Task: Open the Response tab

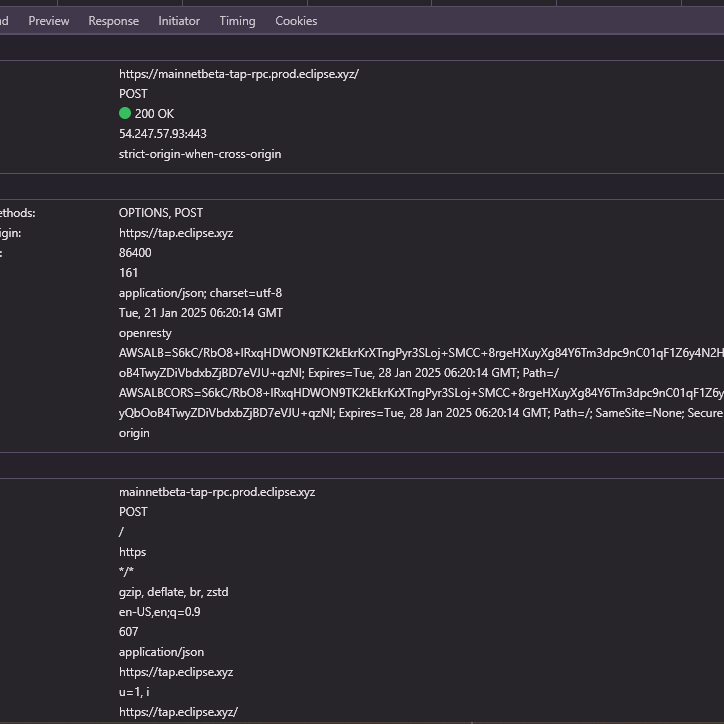Action: [113, 21]
